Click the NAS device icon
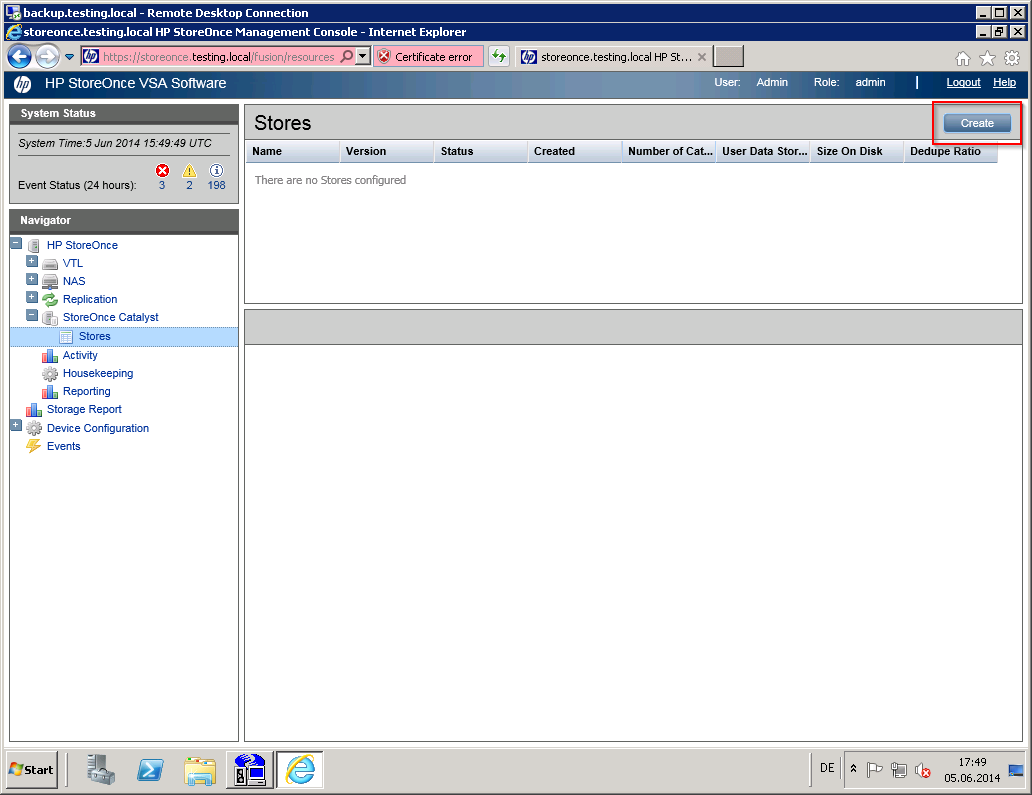The height and width of the screenshot is (795, 1032). pos(50,282)
